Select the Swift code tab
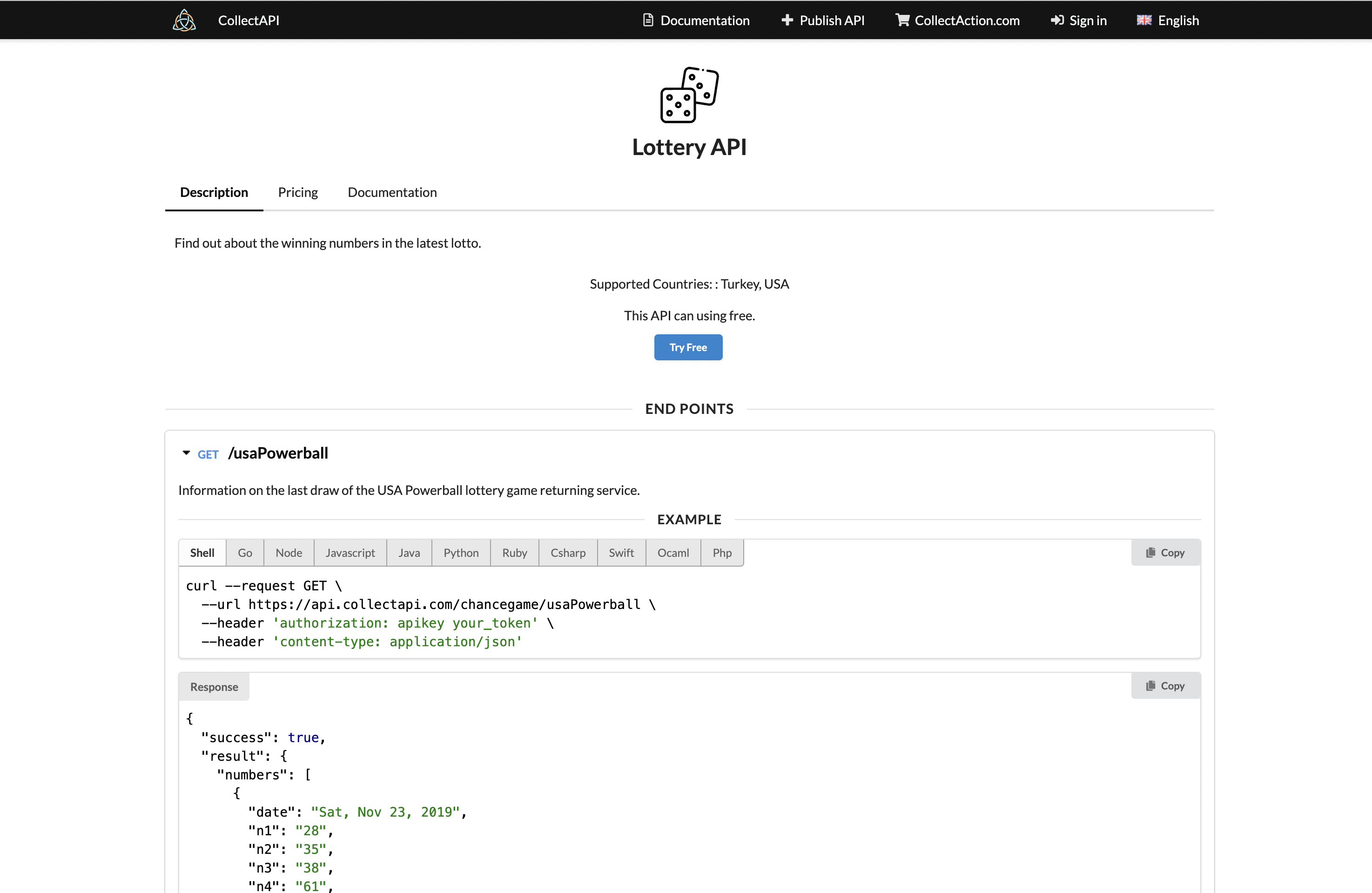The width and height of the screenshot is (1372, 893). pos(621,552)
